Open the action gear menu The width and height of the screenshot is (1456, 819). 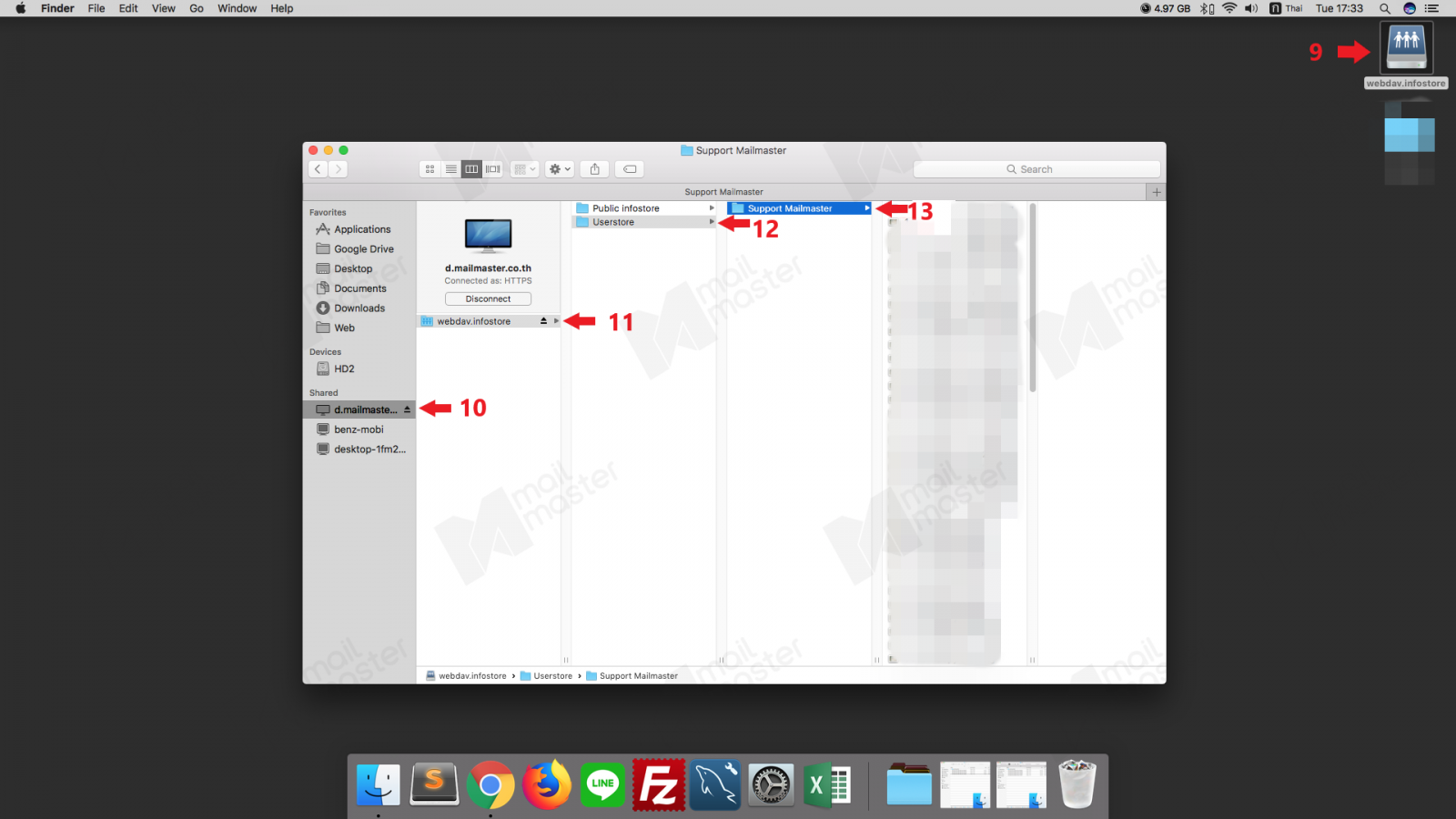(x=560, y=169)
